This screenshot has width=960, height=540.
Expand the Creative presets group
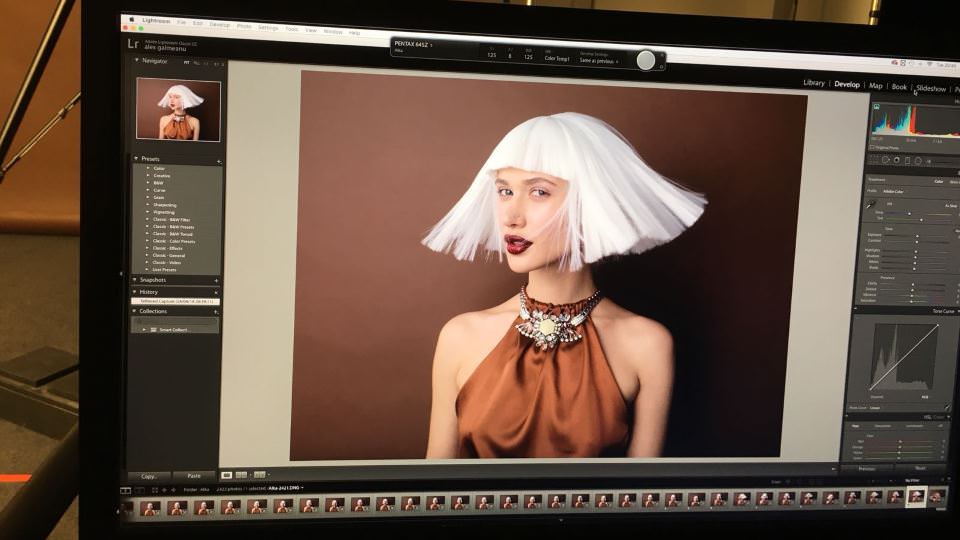click(148, 175)
